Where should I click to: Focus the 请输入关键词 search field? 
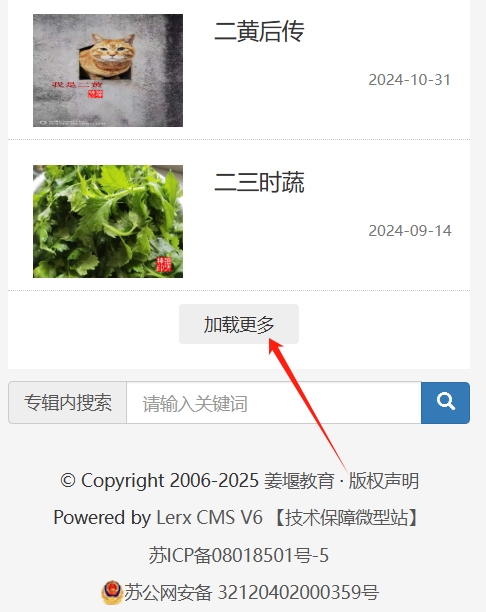[274, 403]
